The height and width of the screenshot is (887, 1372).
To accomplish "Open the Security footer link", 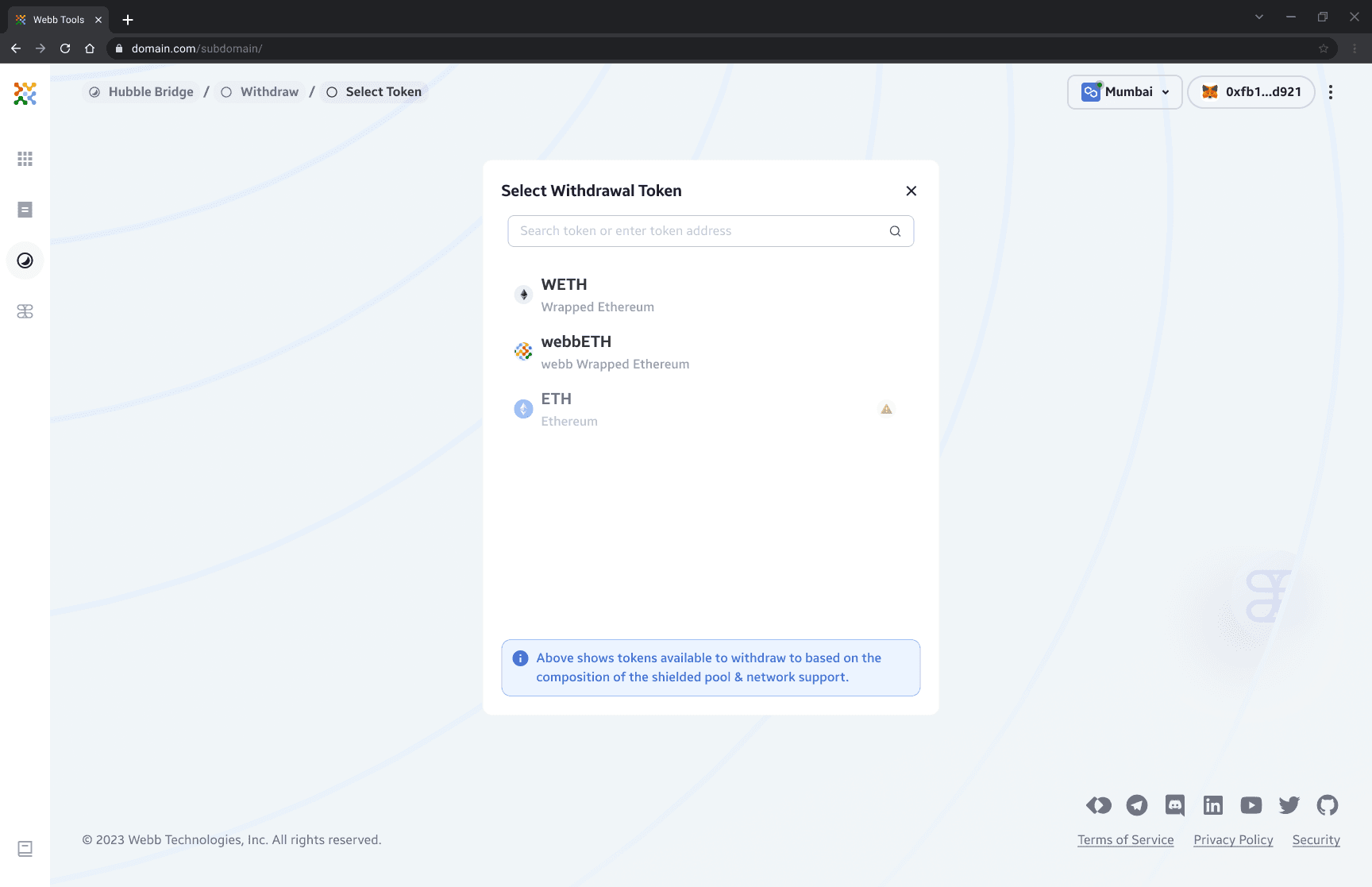I will pyautogui.click(x=1316, y=840).
